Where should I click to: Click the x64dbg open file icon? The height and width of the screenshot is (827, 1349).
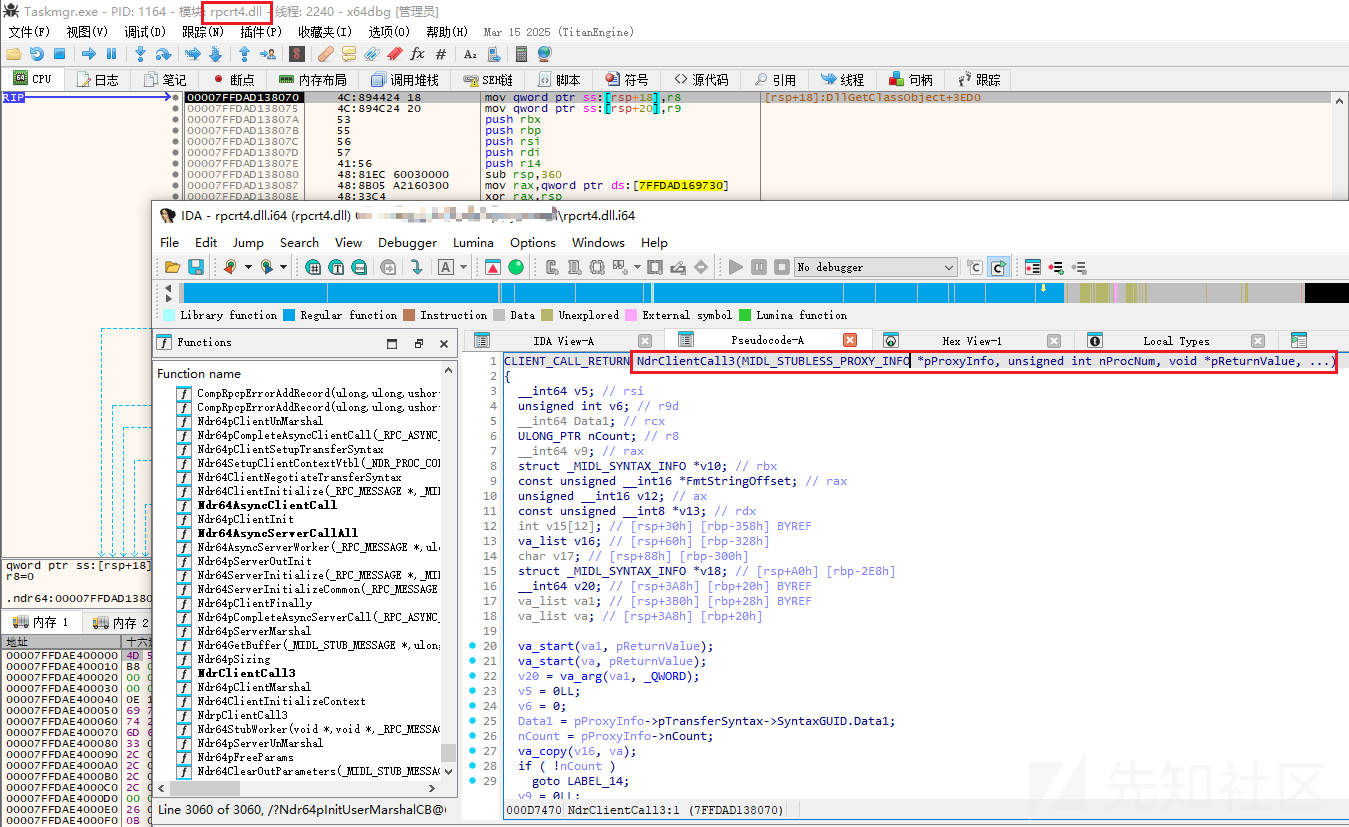[14, 54]
